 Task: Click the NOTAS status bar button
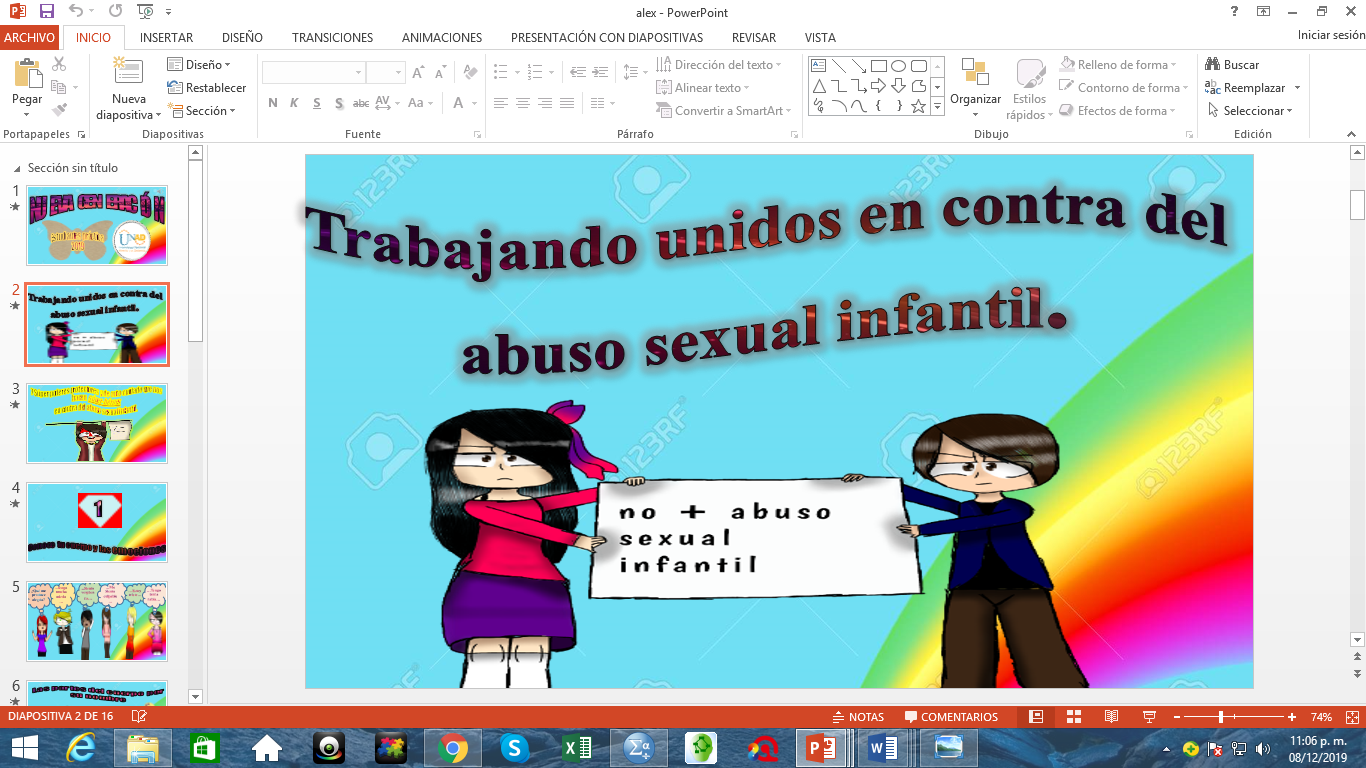(858, 717)
